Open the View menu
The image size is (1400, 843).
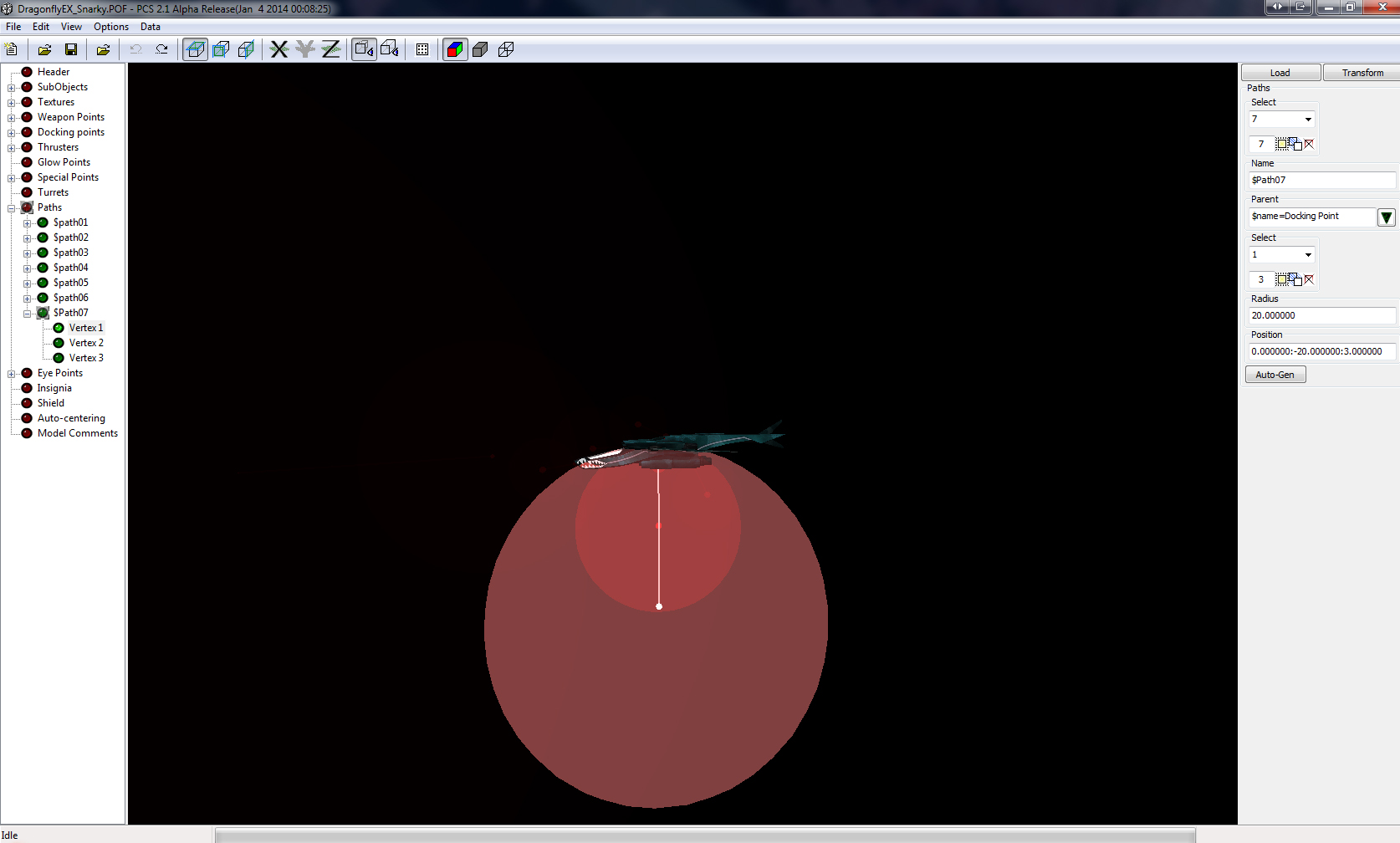coord(71,27)
